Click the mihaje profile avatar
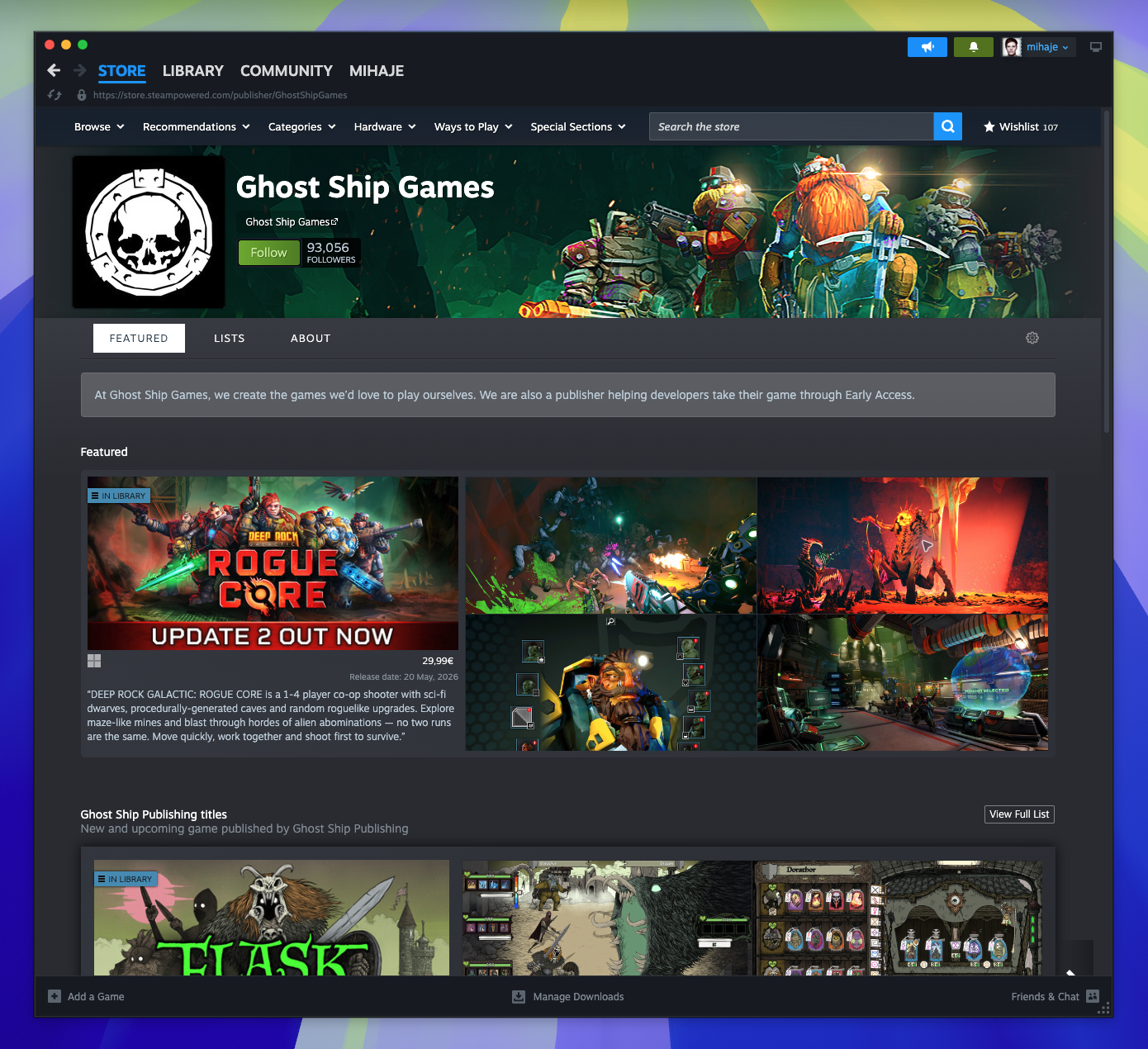The width and height of the screenshot is (1148, 1049). click(x=1012, y=47)
